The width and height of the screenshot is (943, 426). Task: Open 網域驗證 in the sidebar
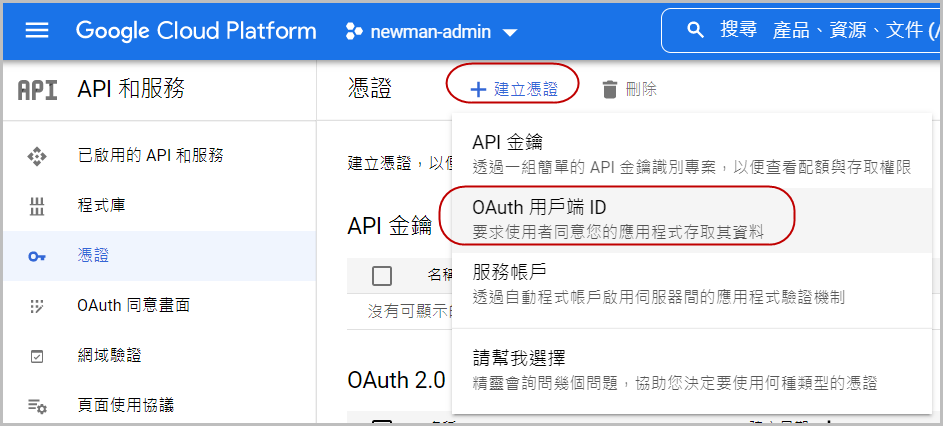click(x=109, y=355)
